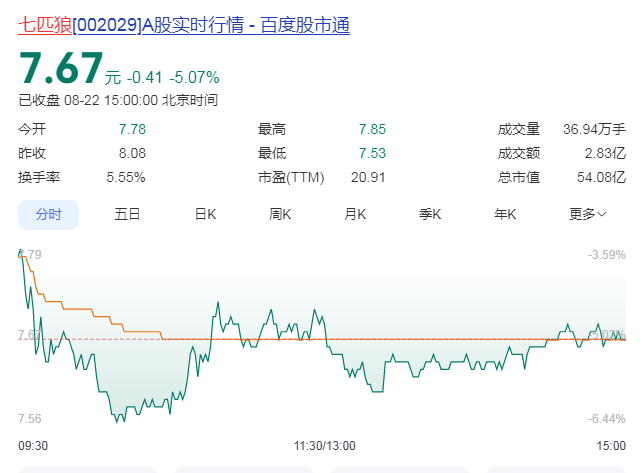Click the 昨收 label
The height and width of the screenshot is (473, 643).
click(x=32, y=153)
